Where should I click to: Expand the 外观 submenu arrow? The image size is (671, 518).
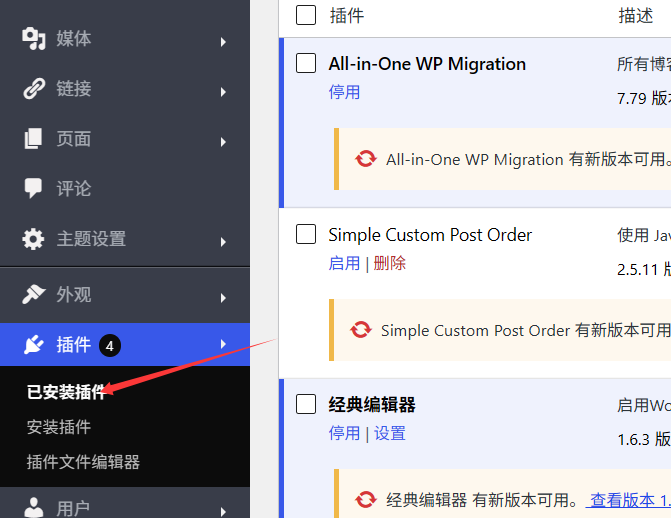click(x=223, y=298)
